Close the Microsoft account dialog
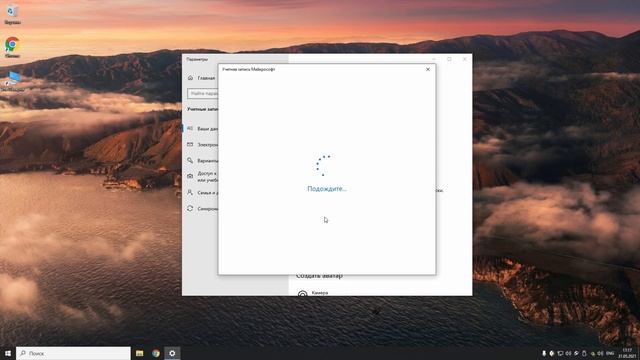 tap(428, 69)
